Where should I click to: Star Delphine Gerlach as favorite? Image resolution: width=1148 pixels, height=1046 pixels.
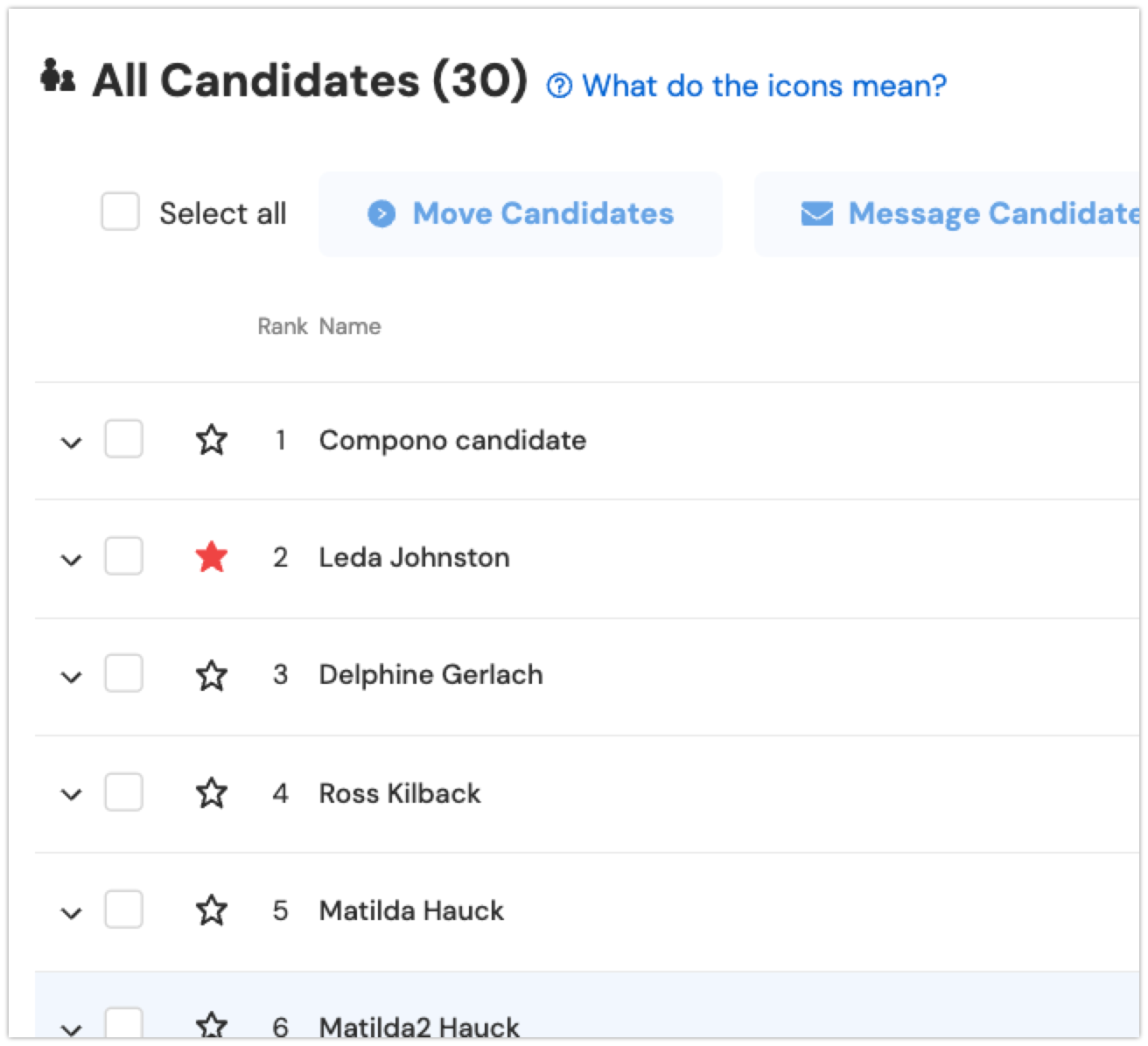coord(212,675)
